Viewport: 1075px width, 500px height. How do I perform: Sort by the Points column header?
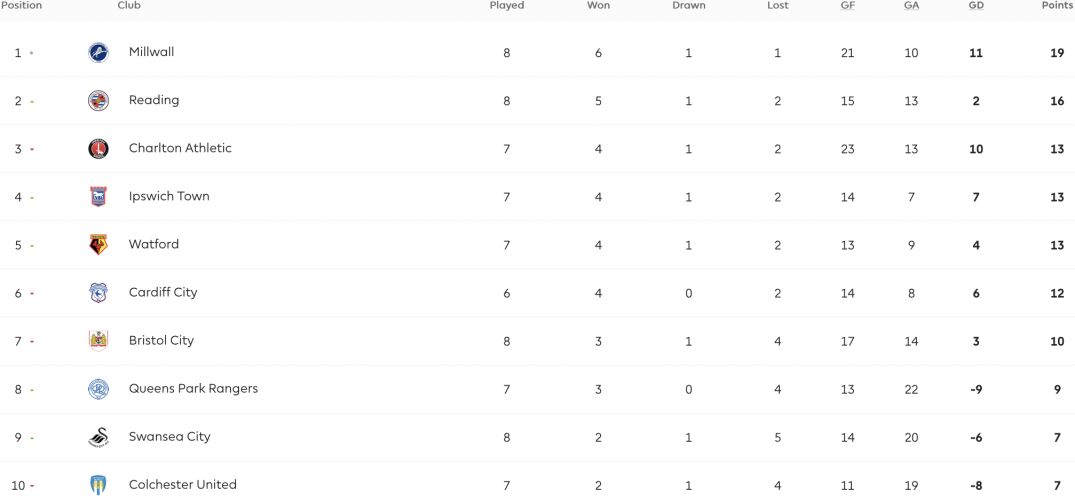[x=1057, y=5]
